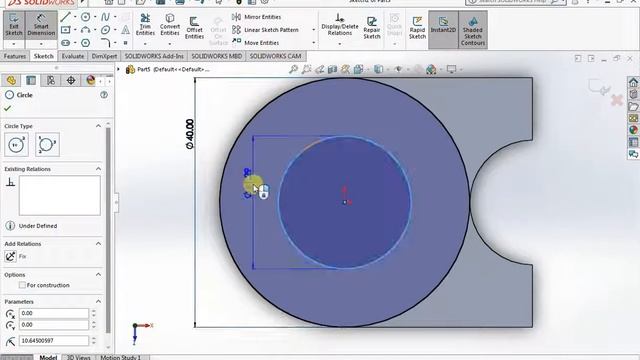Select the Line sketch tool
The image size is (640, 360).
(x=65, y=17)
